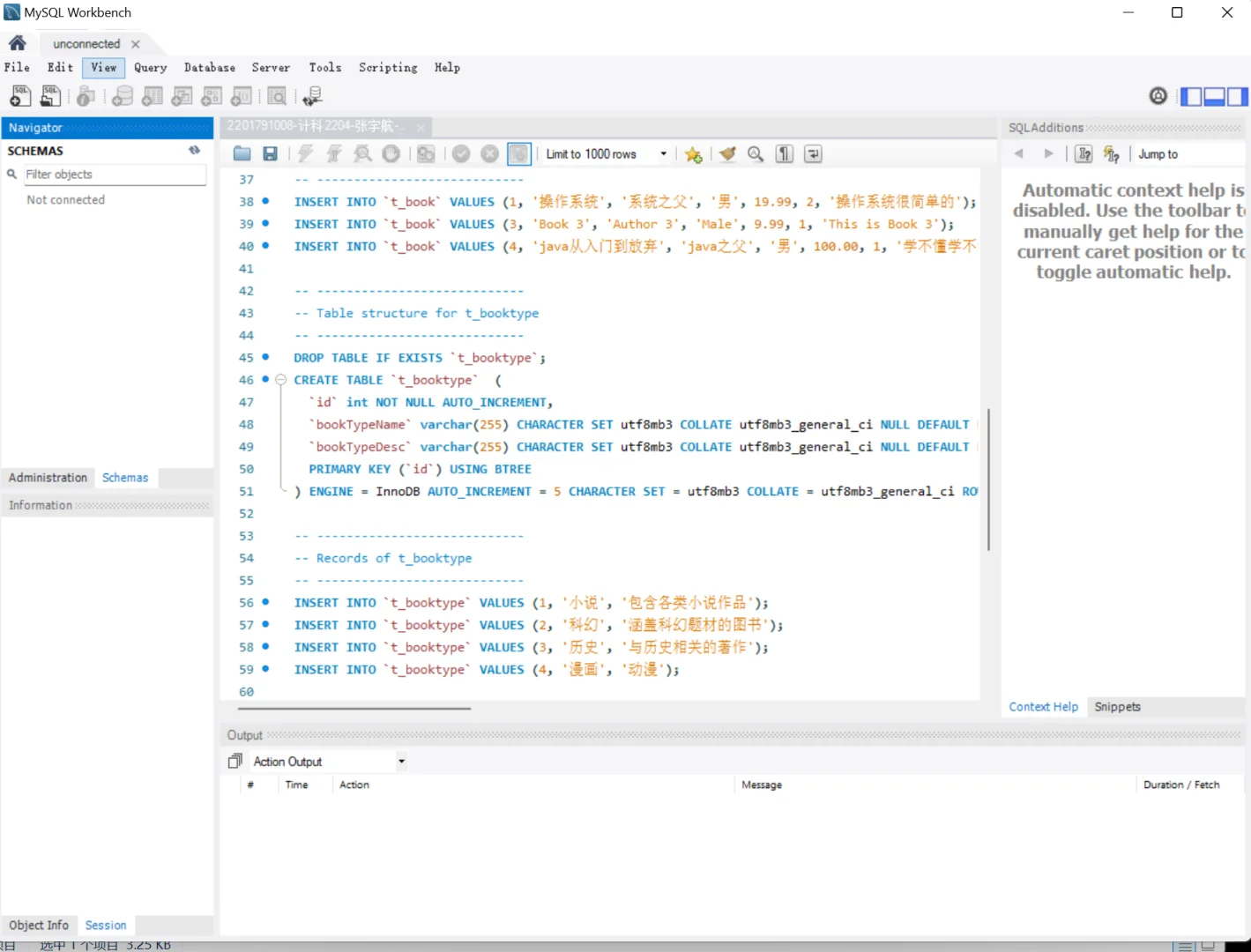The width and height of the screenshot is (1251, 952).
Task: Commit the transaction checkmark icon
Action: 461,154
